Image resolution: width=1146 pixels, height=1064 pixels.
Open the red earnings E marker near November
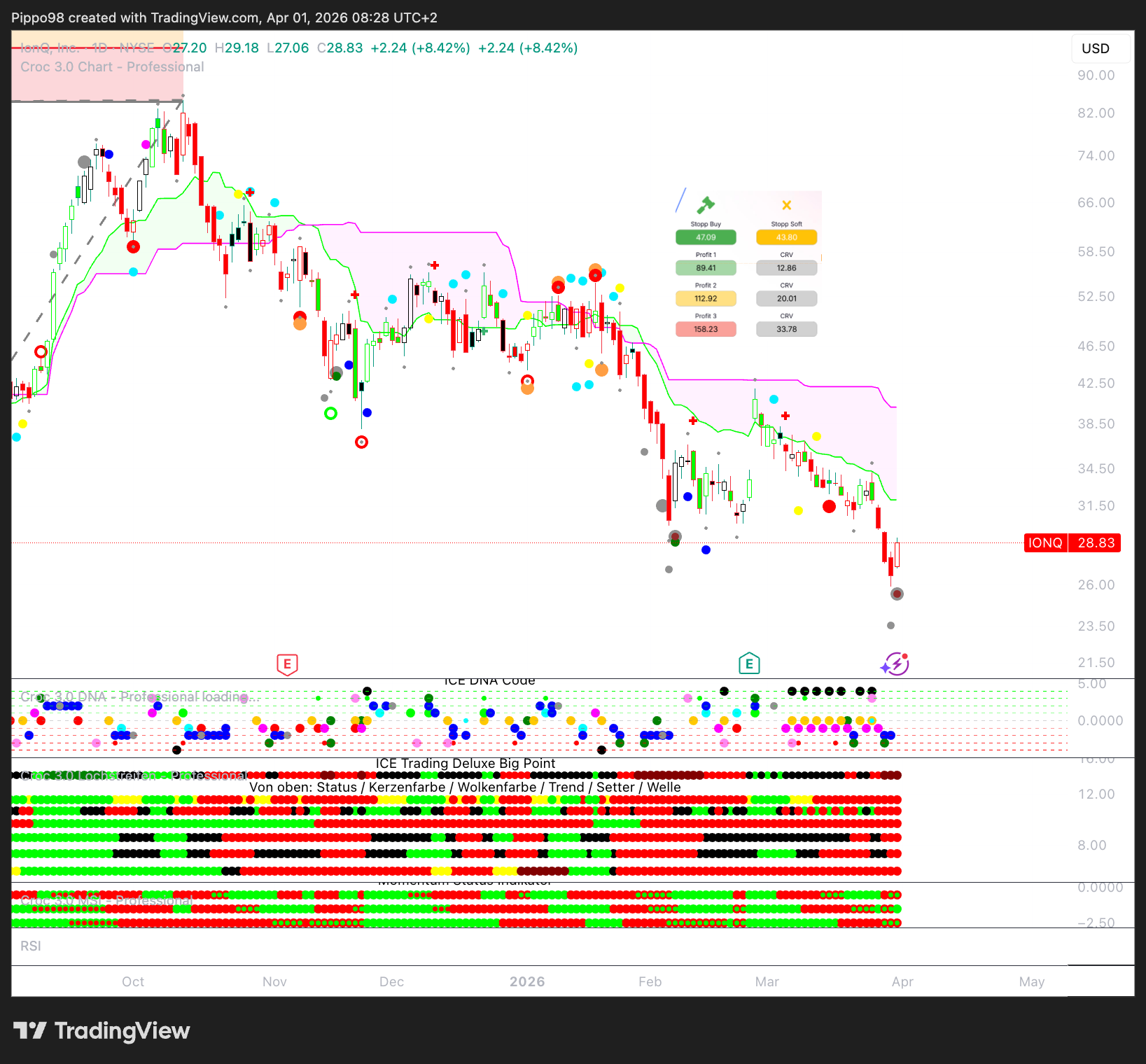click(287, 664)
